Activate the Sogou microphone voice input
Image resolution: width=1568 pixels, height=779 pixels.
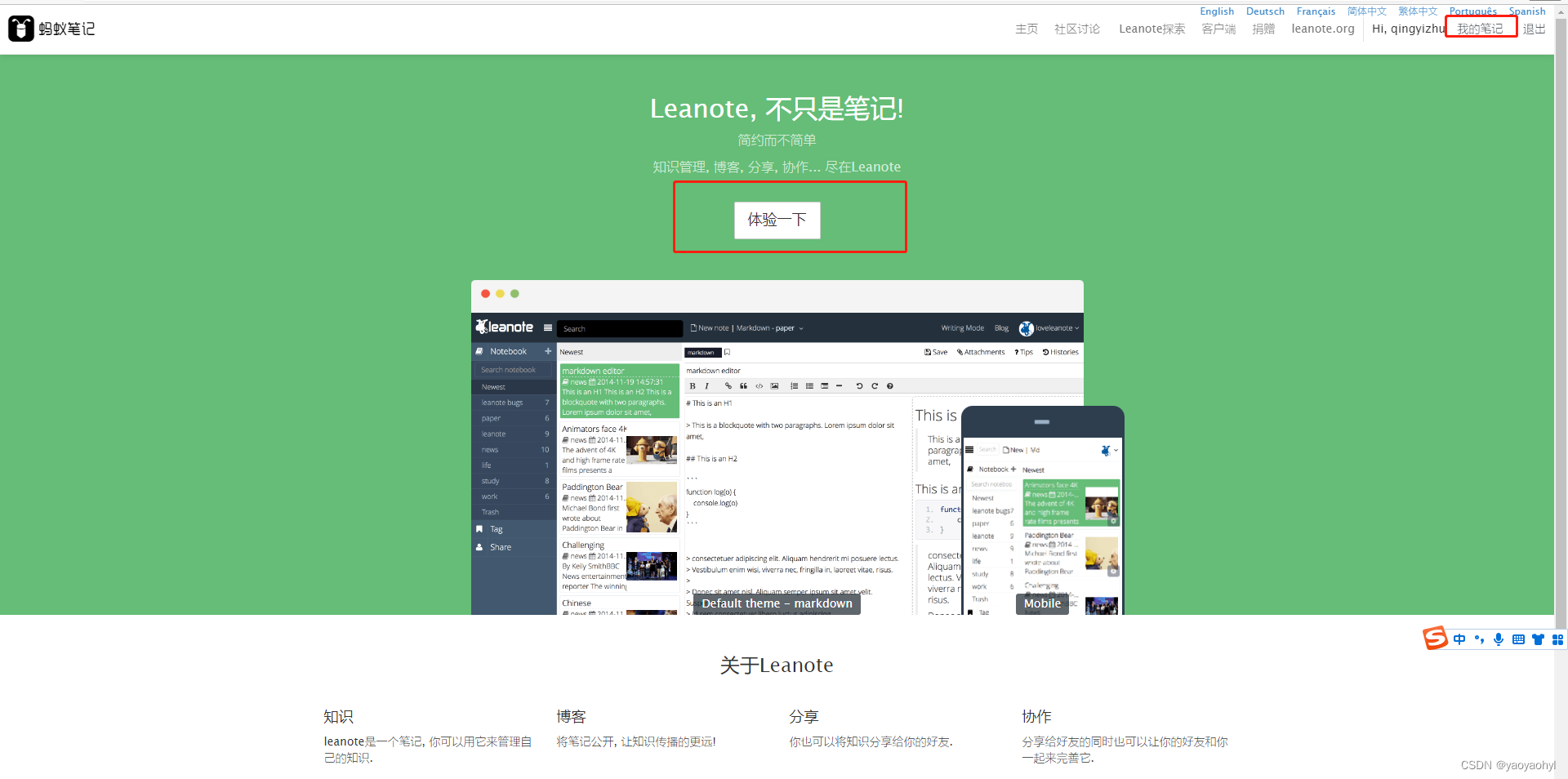coord(1499,639)
